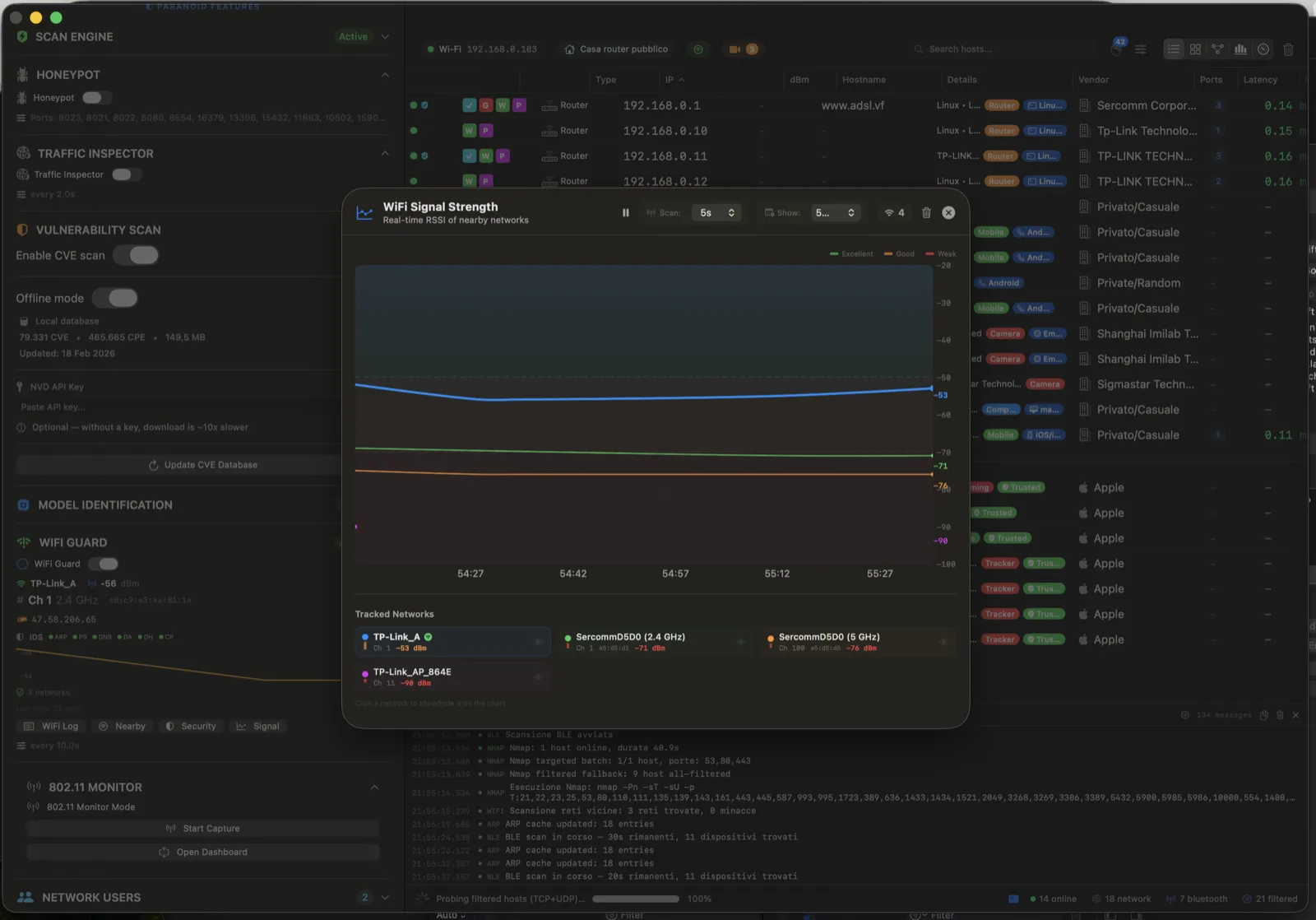
Task: Toggle visibility of TP-Link_A on the chart
Action: tap(538, 642)
